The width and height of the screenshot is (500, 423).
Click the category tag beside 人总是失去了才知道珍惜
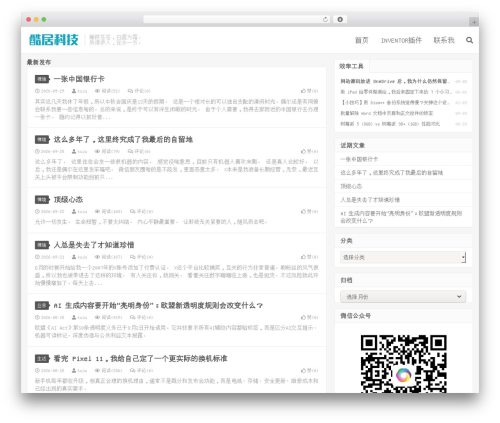click(x=42, y=245)
